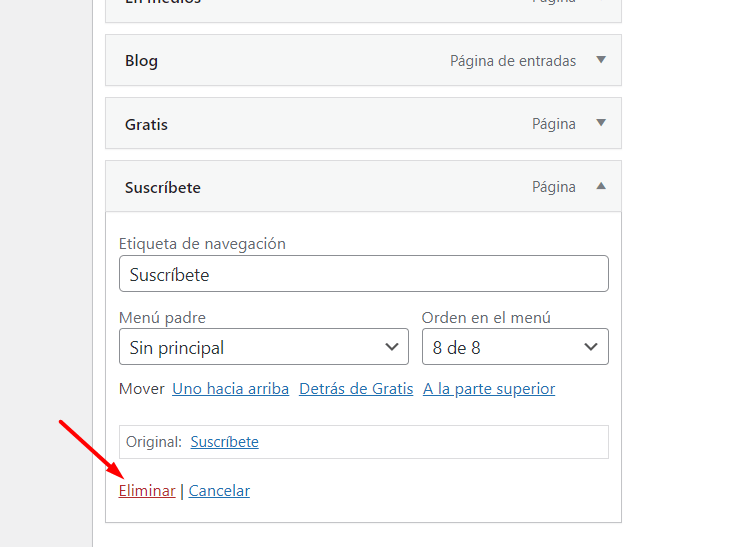The height and width of the screenshot is (547, 731).
Task: Open the Menú padre dropdown
Action: [x=264, y=346]
